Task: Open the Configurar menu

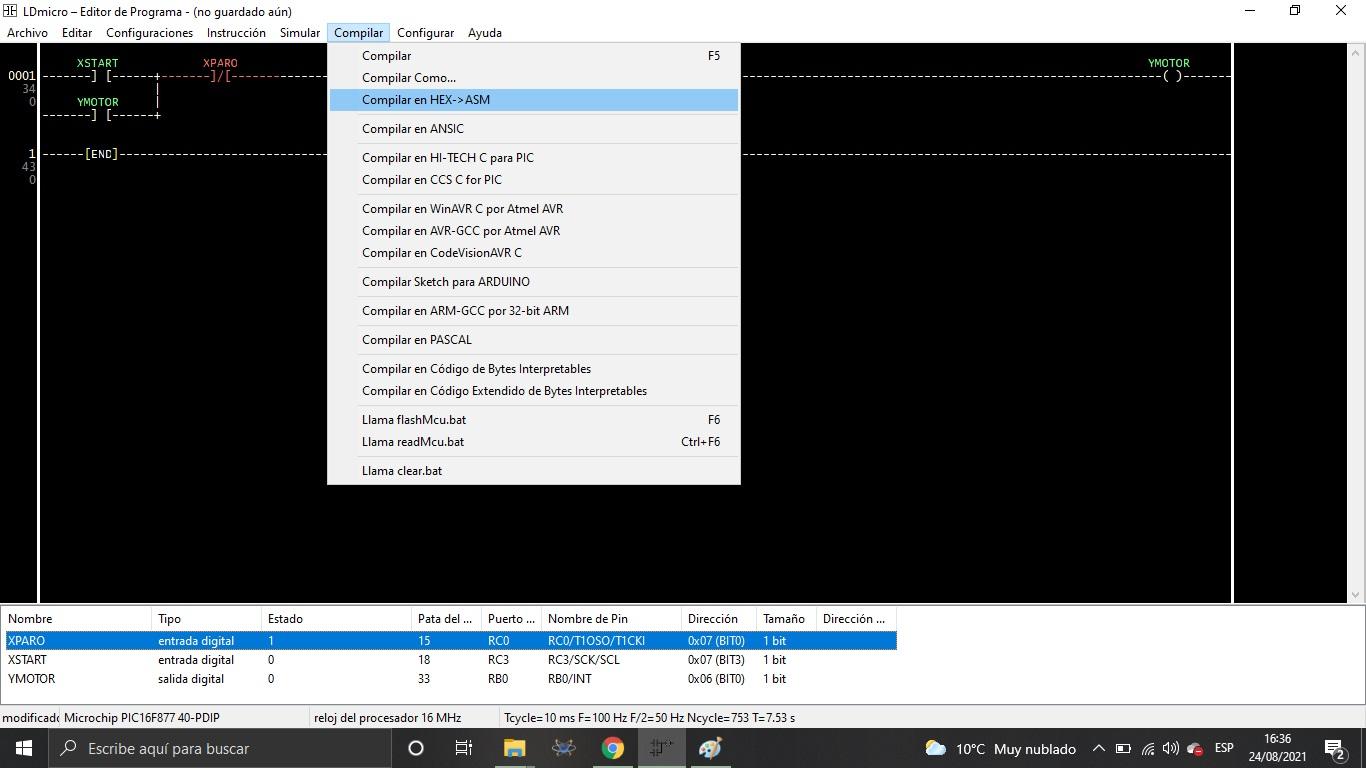Action: 425,33
